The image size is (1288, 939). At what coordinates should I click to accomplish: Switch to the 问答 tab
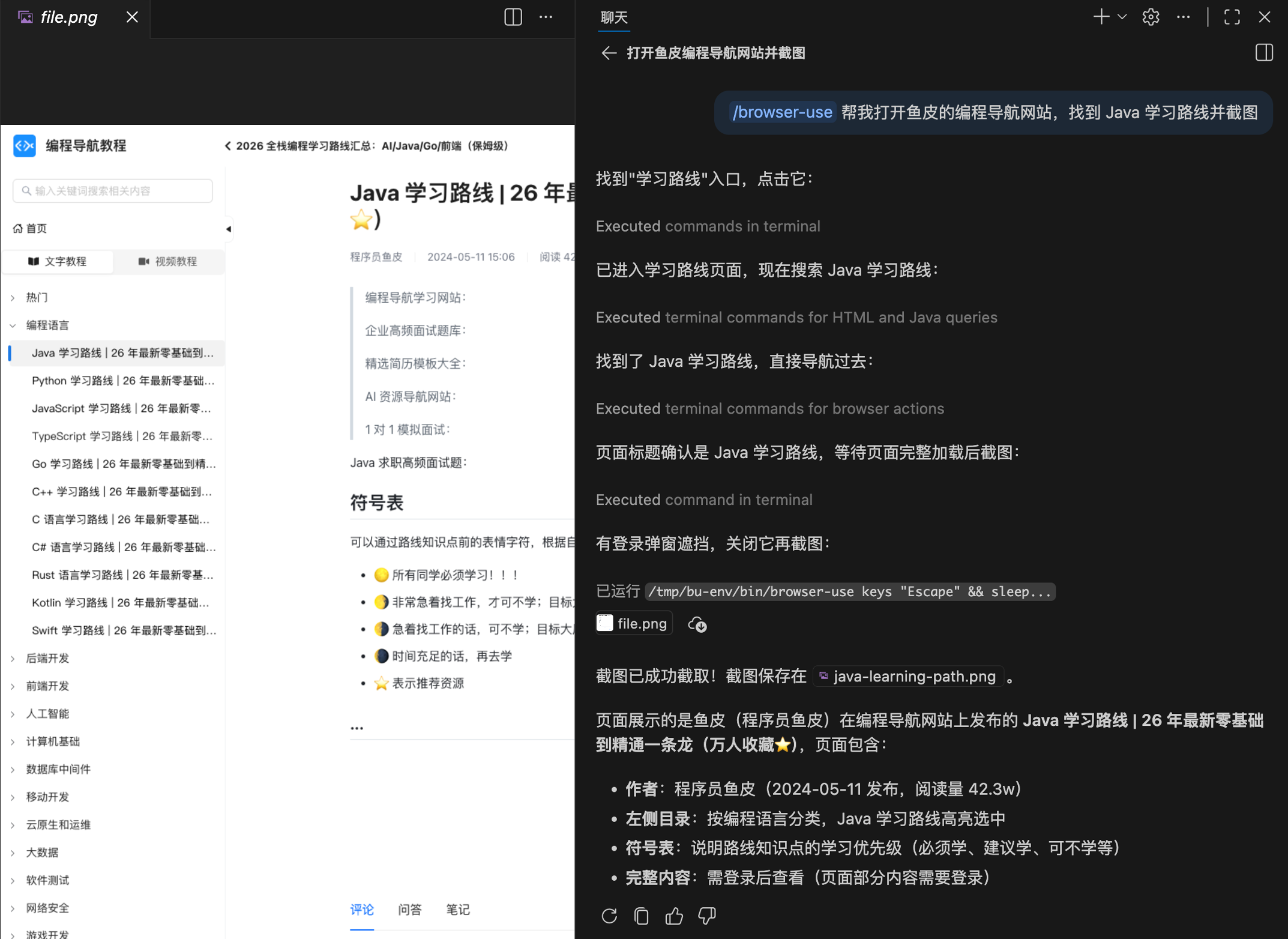(x=410, y=910)
